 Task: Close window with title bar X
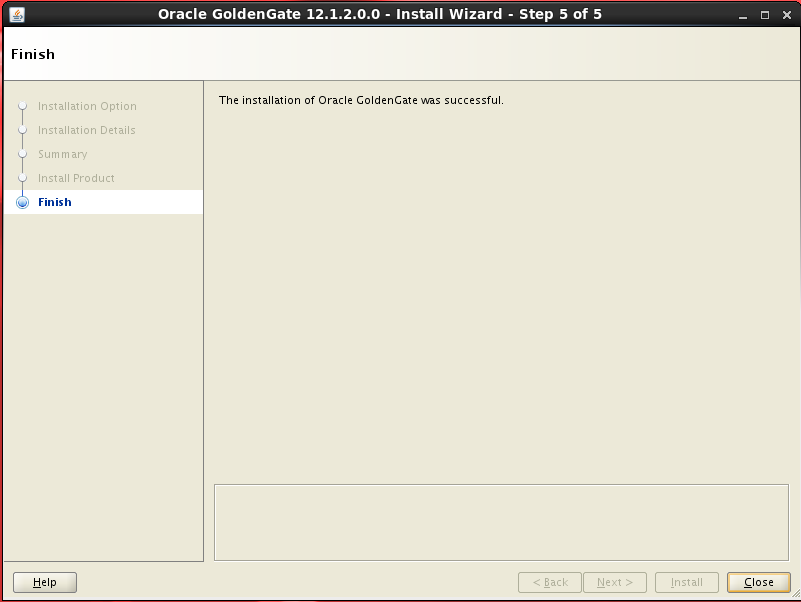(787, 15)
